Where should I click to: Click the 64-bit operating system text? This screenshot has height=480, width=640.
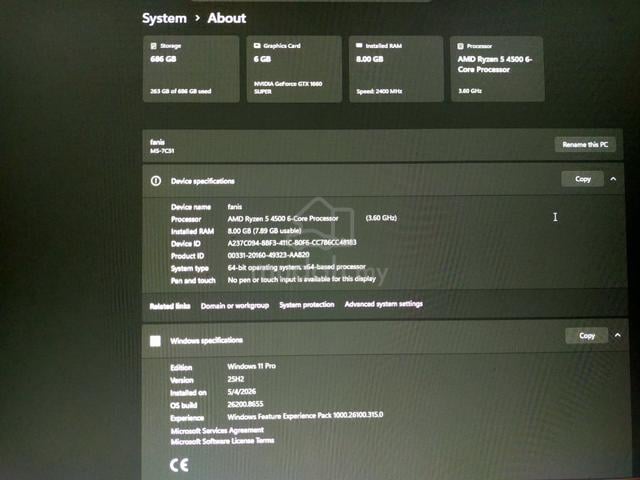(296, 267)
